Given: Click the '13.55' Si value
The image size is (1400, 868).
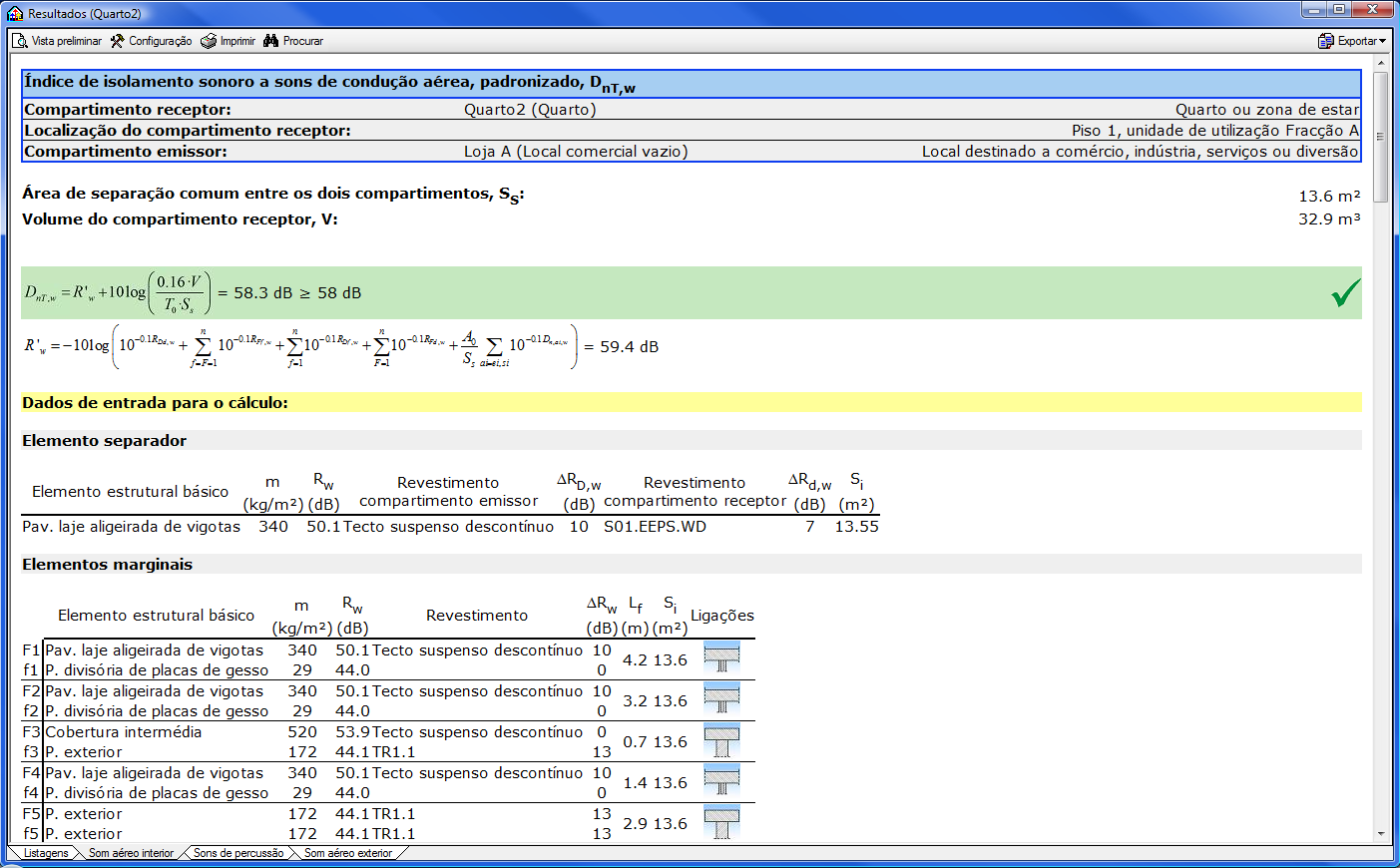Looking at the screenshot, I should 856,527.
